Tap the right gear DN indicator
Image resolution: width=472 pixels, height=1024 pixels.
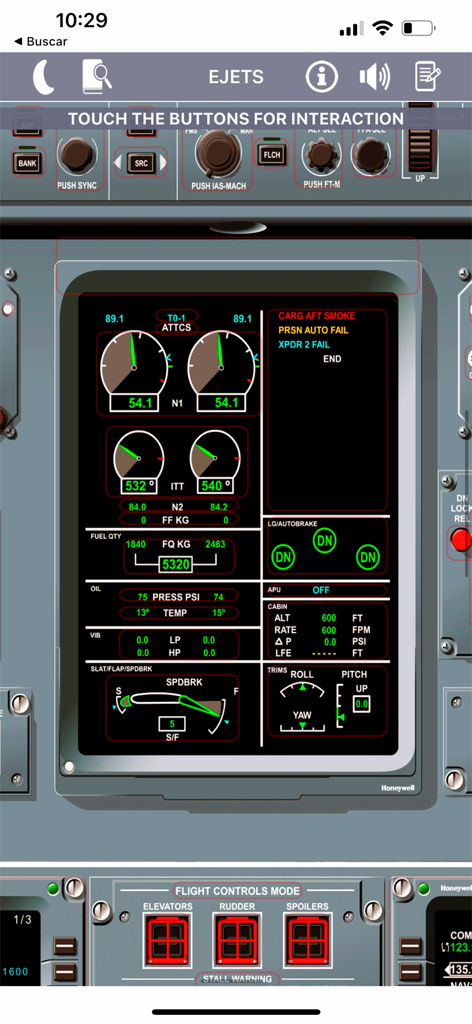tap(368, 557)
